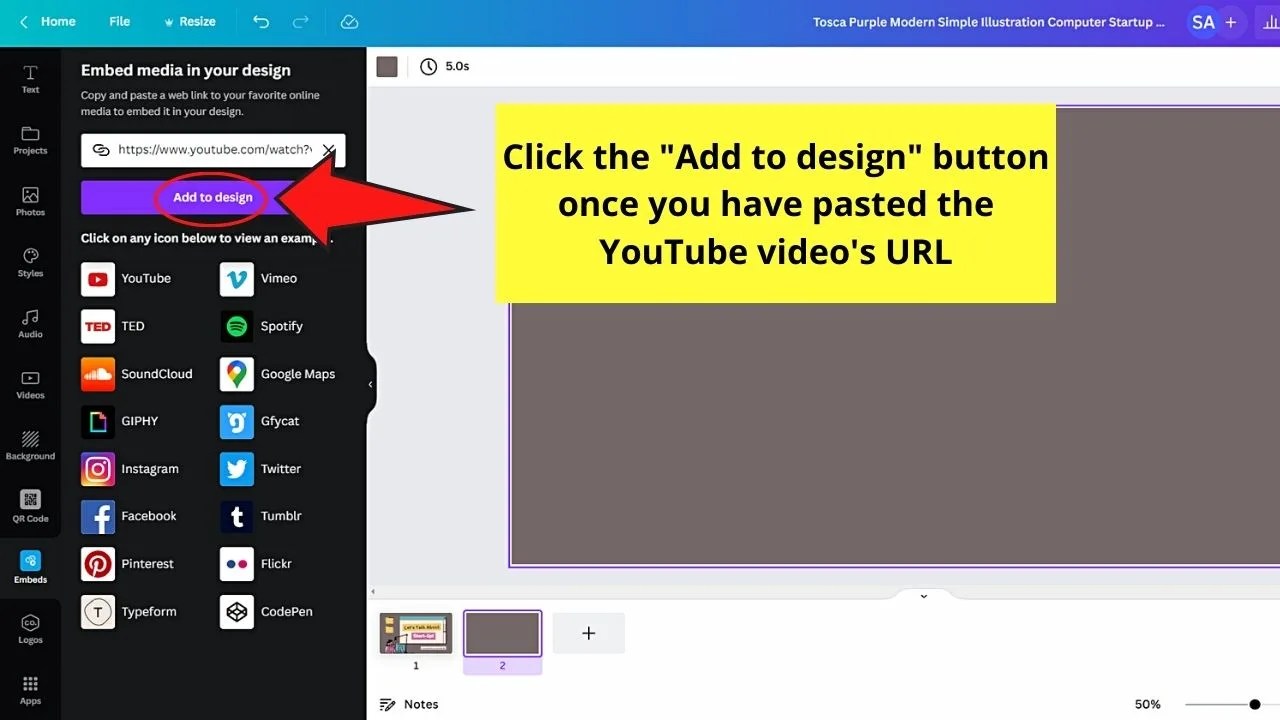Collapse the Embeds side panel
The width and height of the screenshot is (1280, 720).
point(371,382)
